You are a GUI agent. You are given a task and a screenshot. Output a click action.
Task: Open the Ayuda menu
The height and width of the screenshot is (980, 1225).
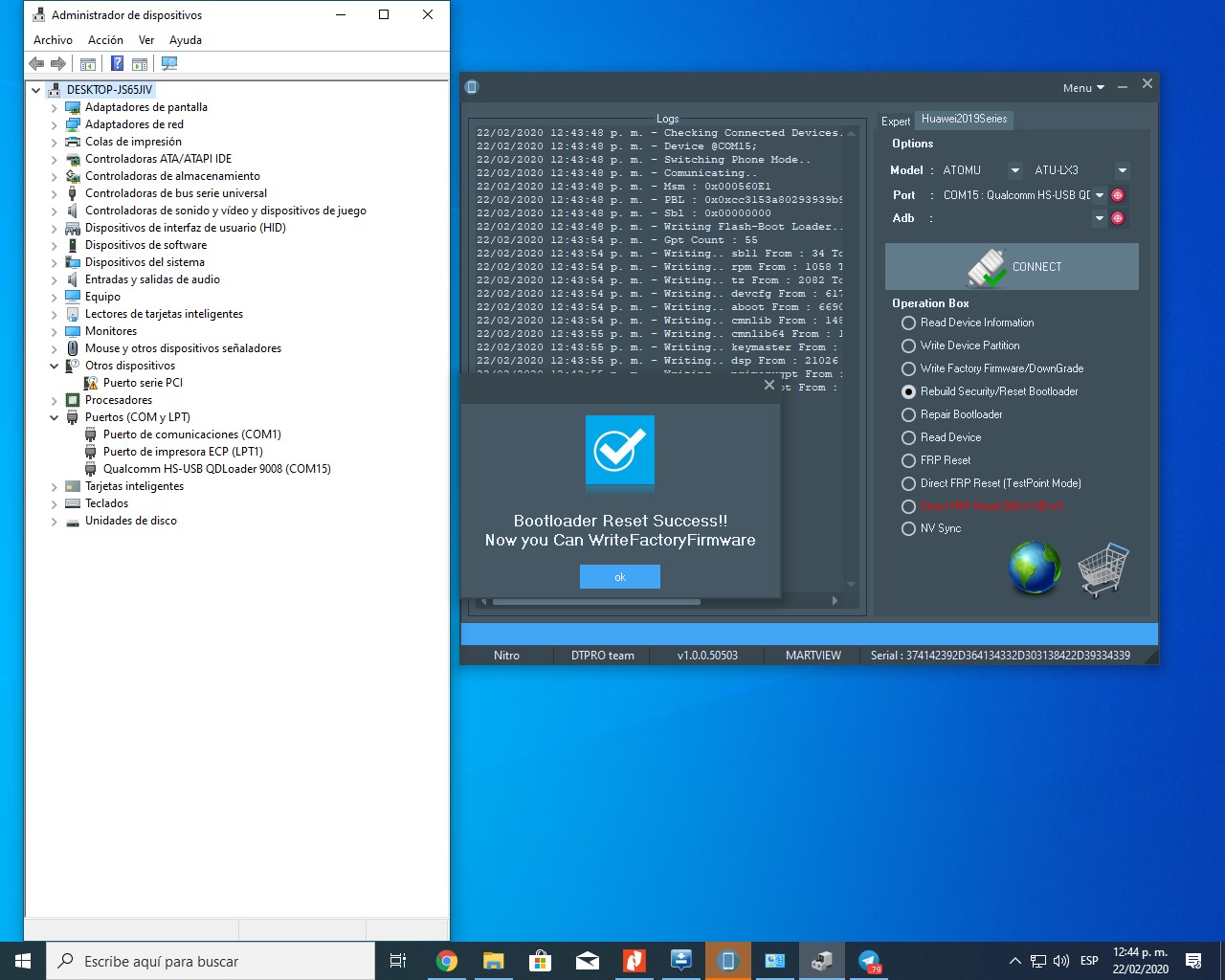186,40
